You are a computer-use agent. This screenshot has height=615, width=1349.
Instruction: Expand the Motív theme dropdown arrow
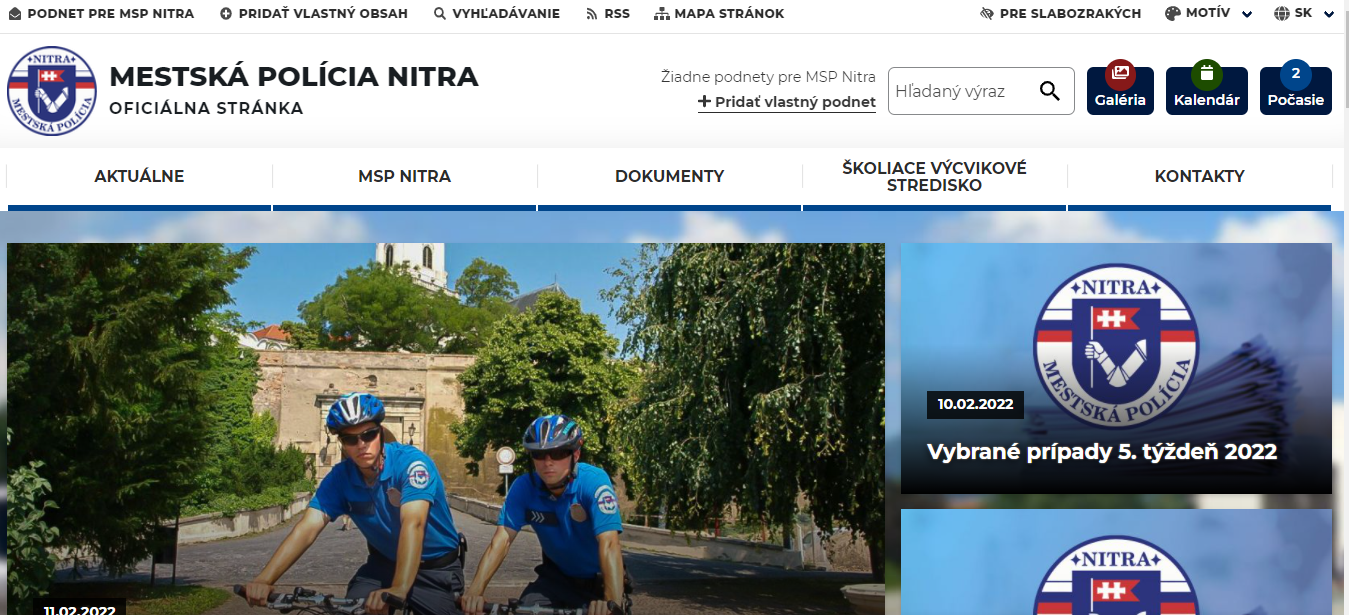pos(1247,14)
